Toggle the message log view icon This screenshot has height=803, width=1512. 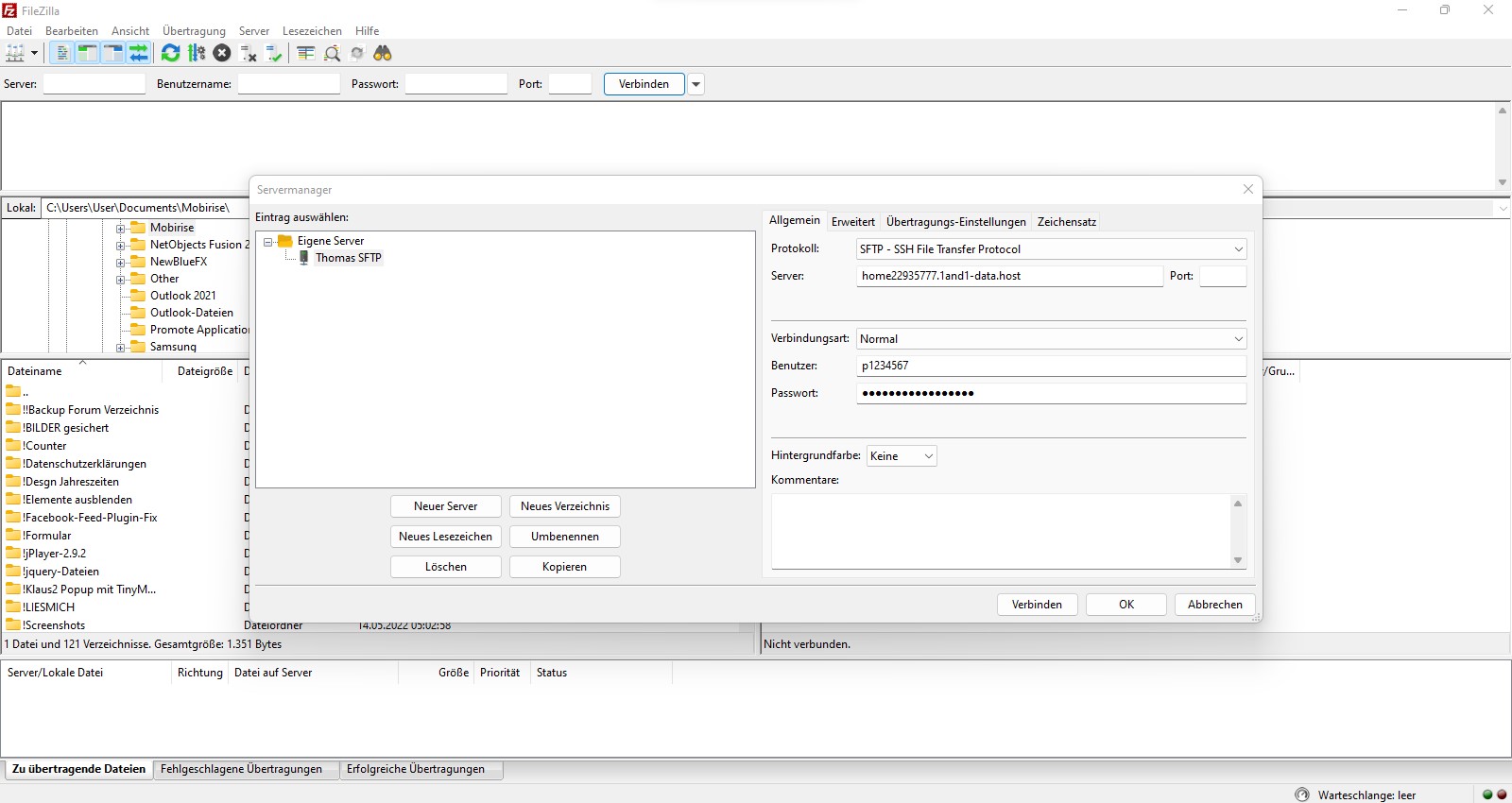point(61,54)
